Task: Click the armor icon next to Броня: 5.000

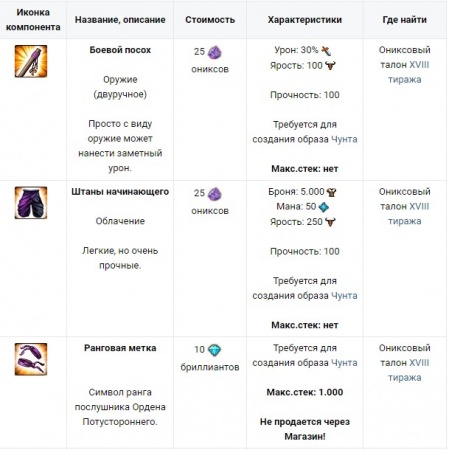Action: click(331, 192)
